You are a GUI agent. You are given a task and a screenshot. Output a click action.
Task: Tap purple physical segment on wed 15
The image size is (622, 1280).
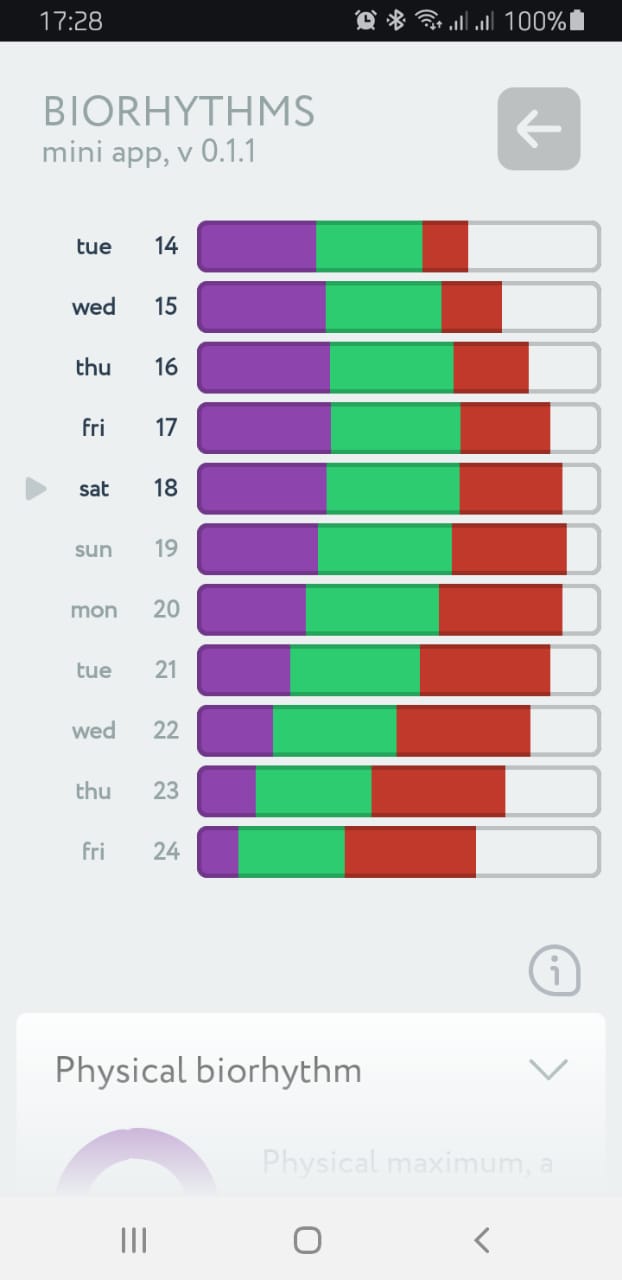263,307
